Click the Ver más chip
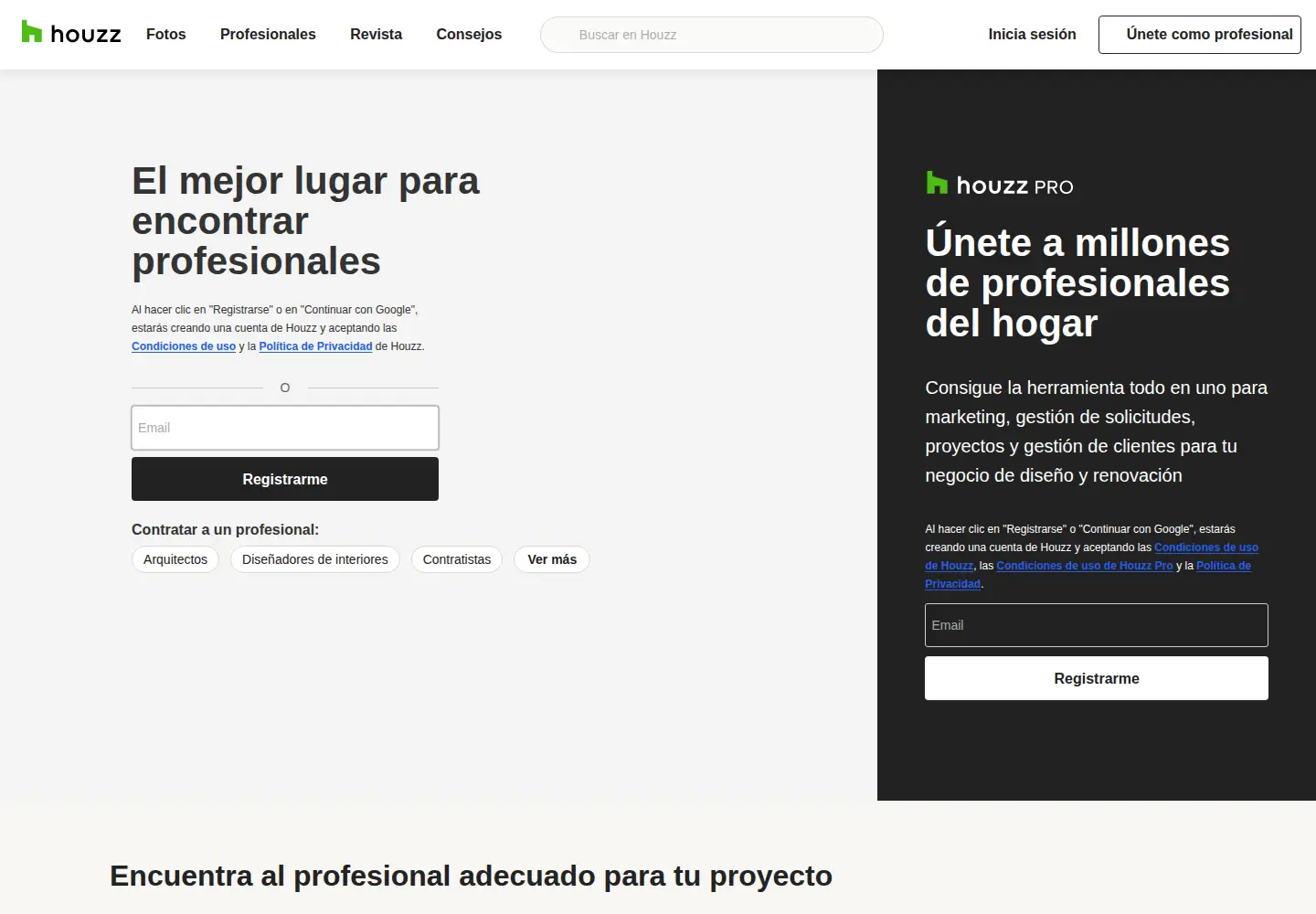The width and height of the screenshot is (1316, 914). 552,559
